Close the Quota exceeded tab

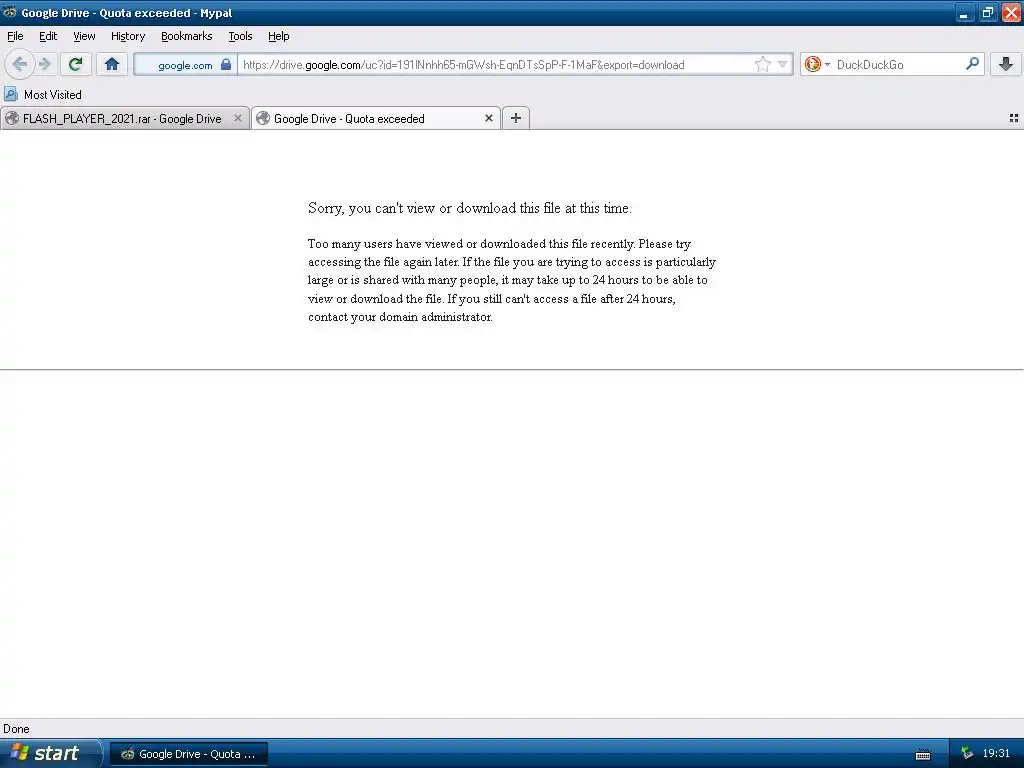(488, 118)
